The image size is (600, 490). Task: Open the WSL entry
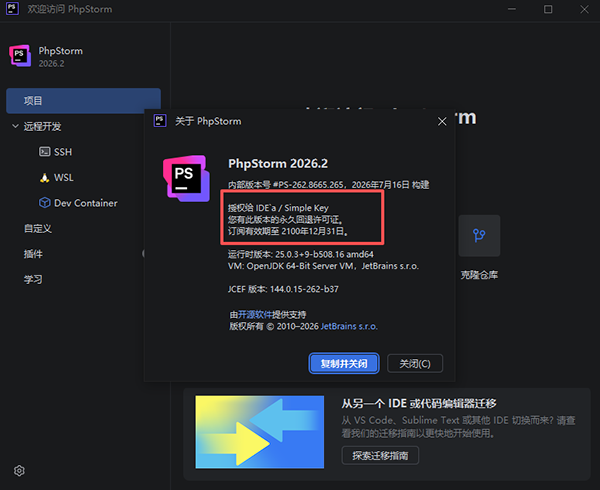[x=56, y=177]
